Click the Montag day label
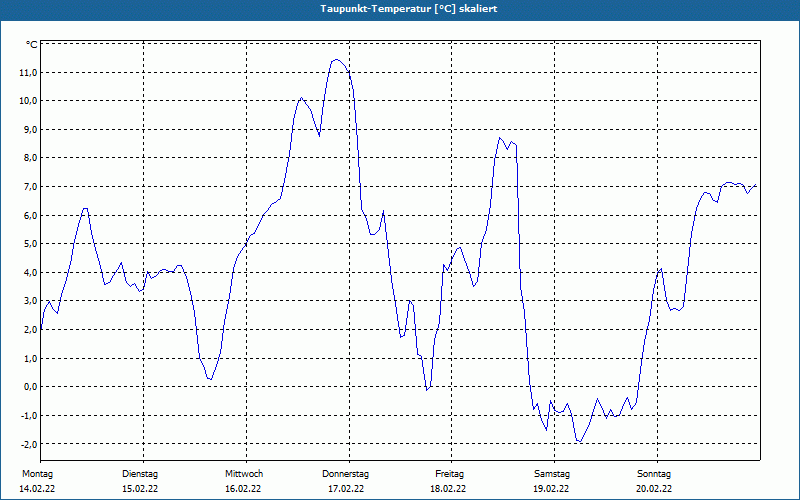800x500 pixels. pos(37,474)
